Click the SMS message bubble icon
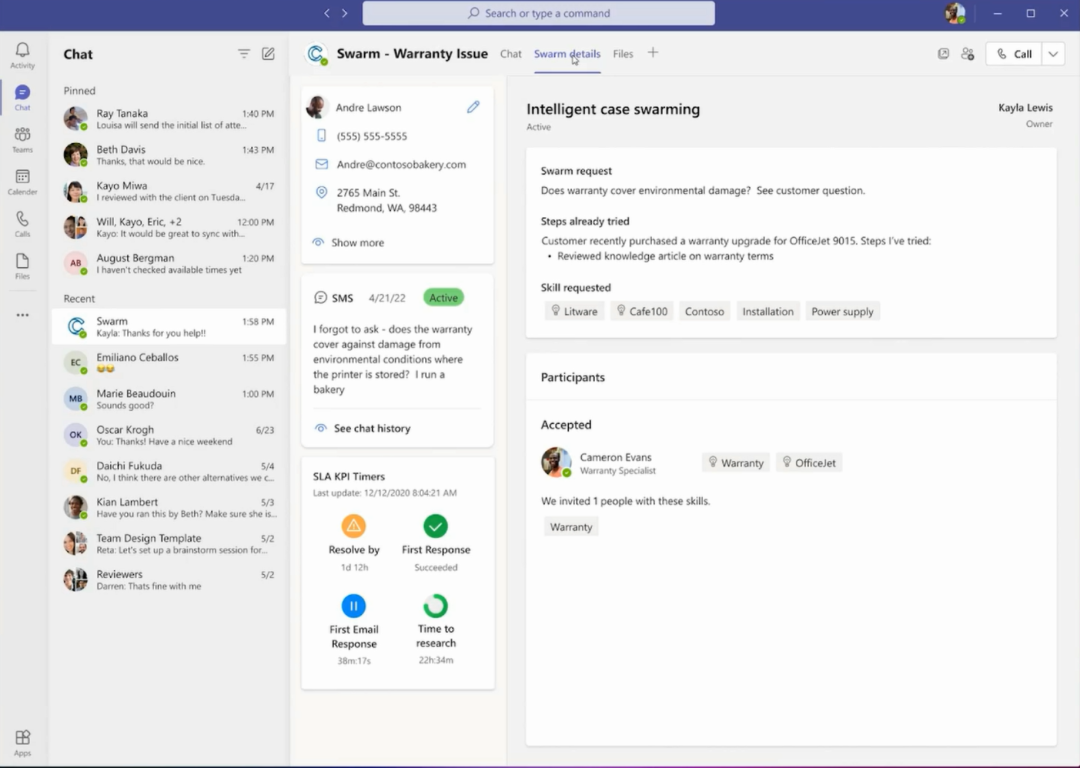Screen dimensions: 1080x768 point(320,298)
